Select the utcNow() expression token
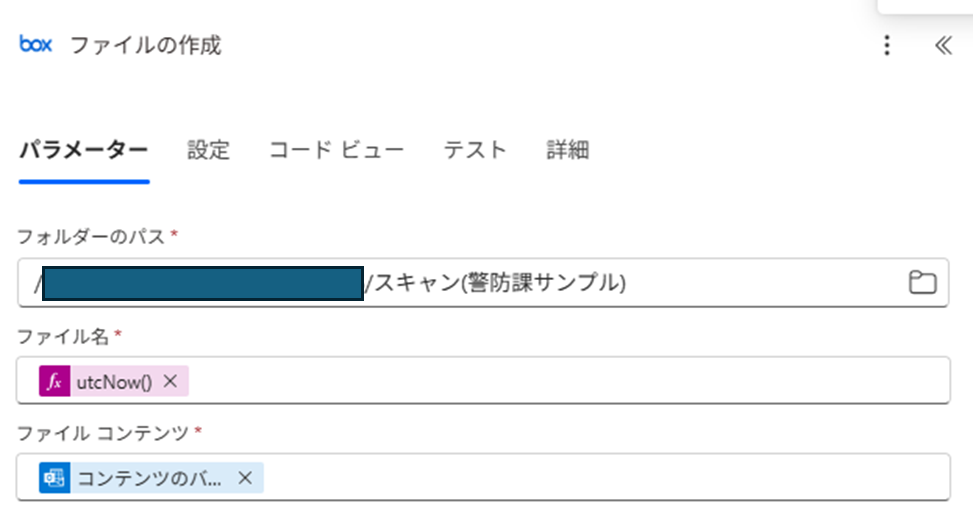 [114, 382]
